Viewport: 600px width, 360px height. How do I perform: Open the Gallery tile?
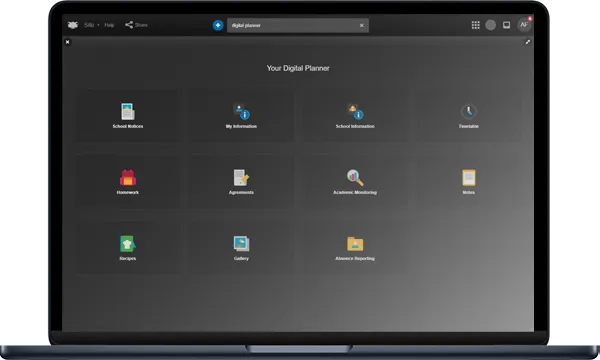click(x=241, y=248)
